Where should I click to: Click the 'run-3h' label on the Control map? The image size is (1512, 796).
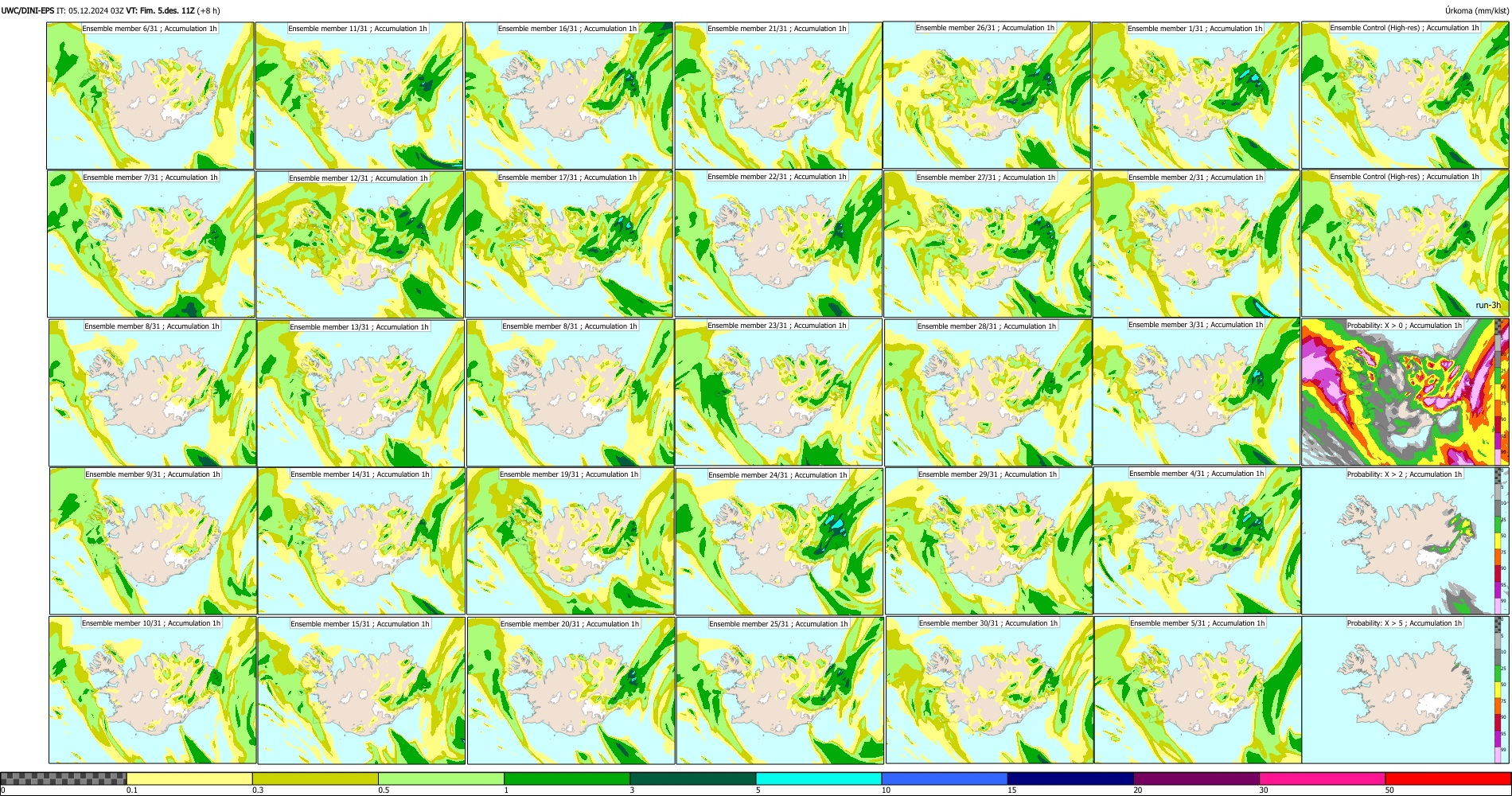[1487, 305]
